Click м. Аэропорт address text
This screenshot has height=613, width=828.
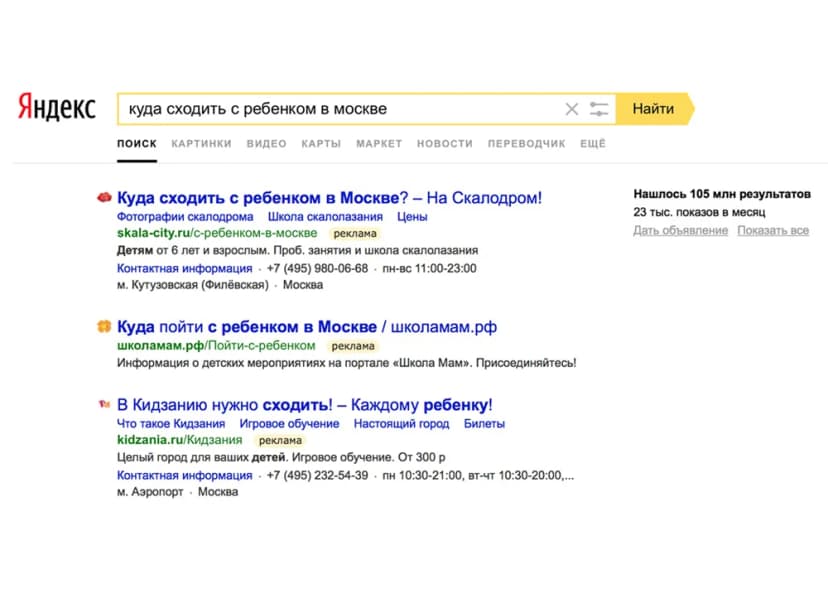(150, 492)
